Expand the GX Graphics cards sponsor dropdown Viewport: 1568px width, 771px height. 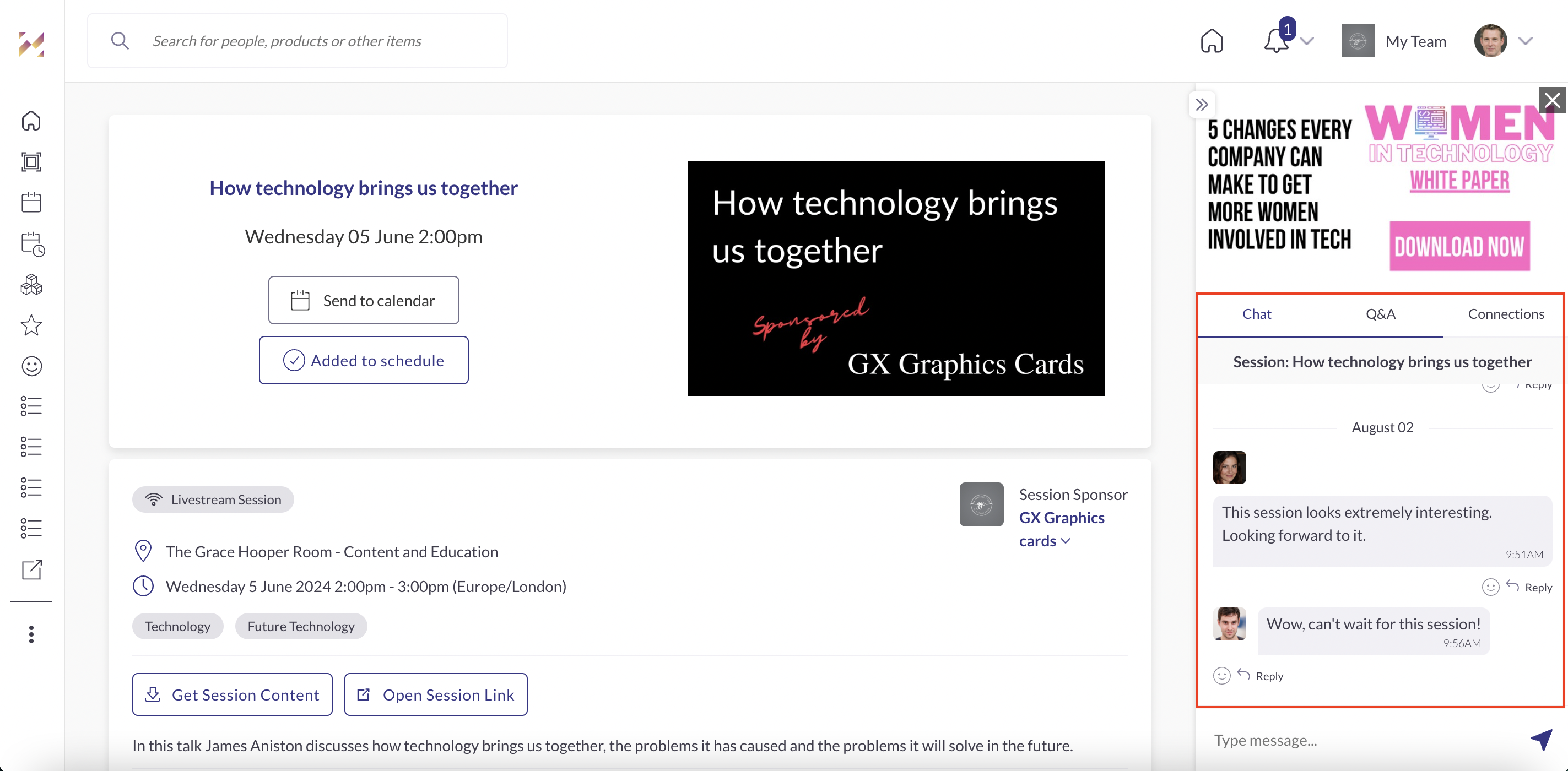(1064, 541)
